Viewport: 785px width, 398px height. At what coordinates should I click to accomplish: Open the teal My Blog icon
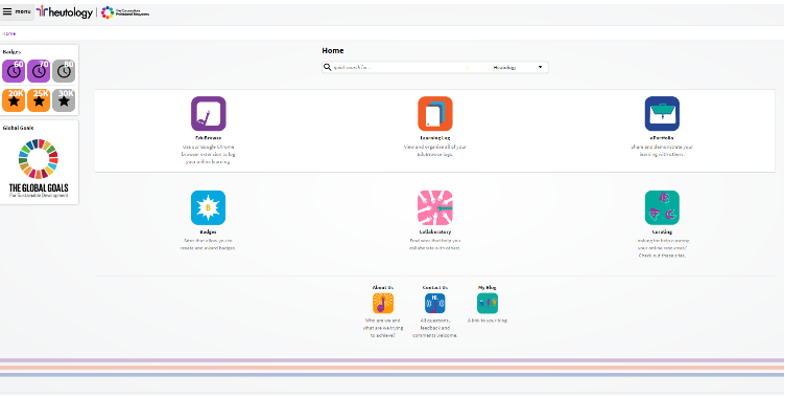tap(487, 303)
